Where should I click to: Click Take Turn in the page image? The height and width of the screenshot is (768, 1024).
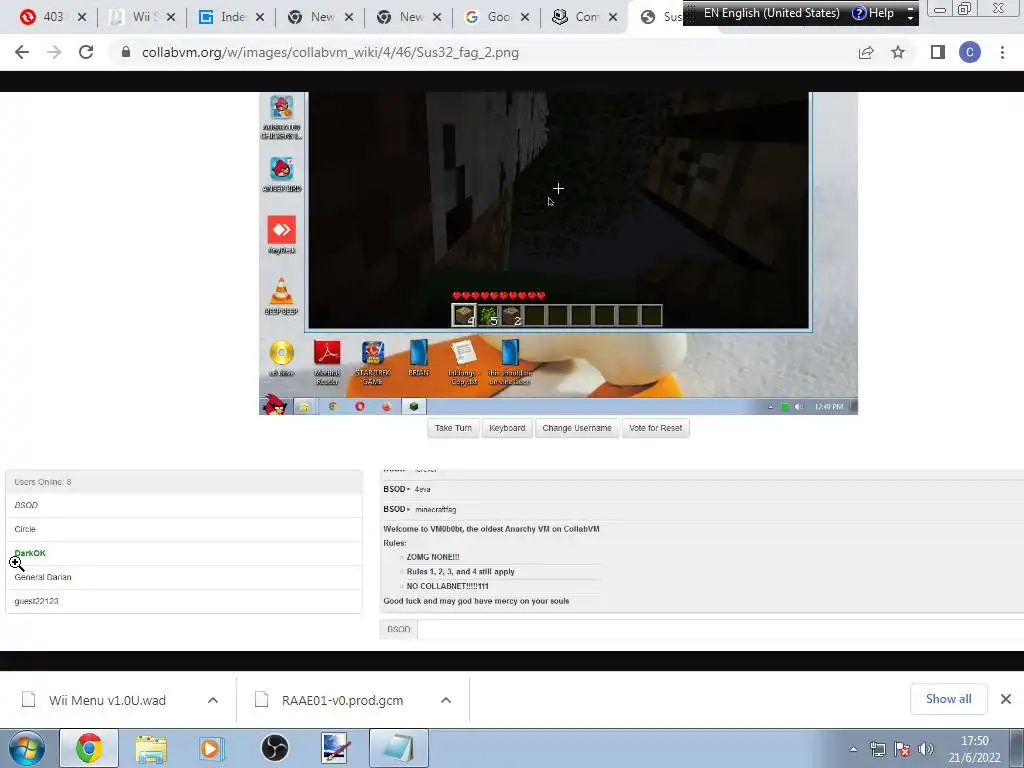(453, 428)
